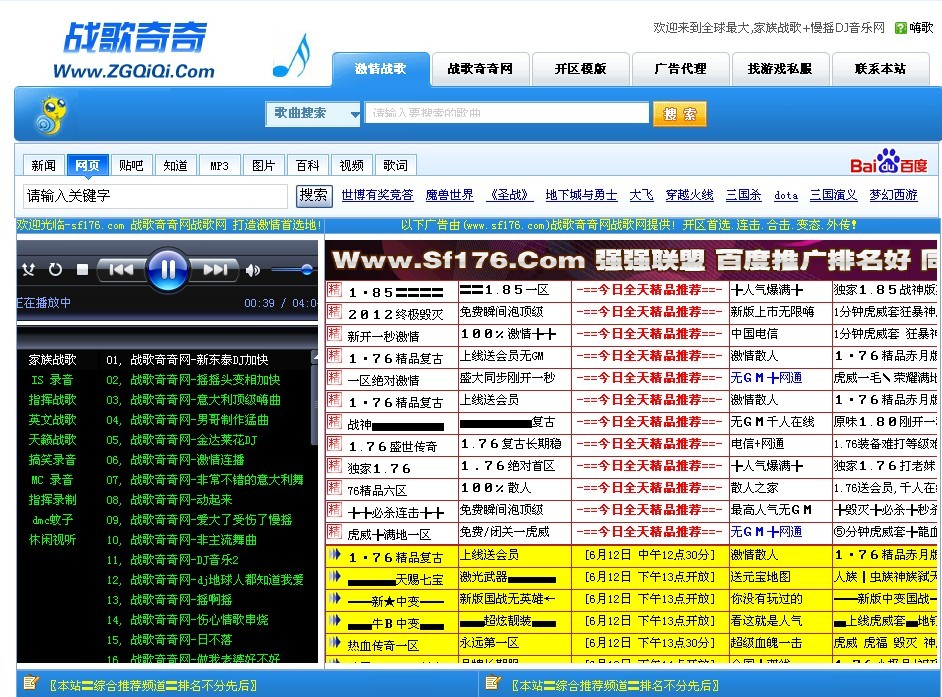
Task: Click the shuffle playback mode icon
Action: click(x=28, y=269)
